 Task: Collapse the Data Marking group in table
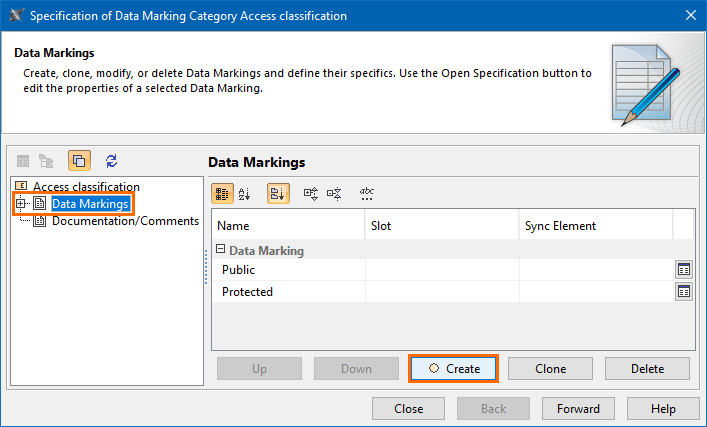pyautogui.click(x=221, y=251)
